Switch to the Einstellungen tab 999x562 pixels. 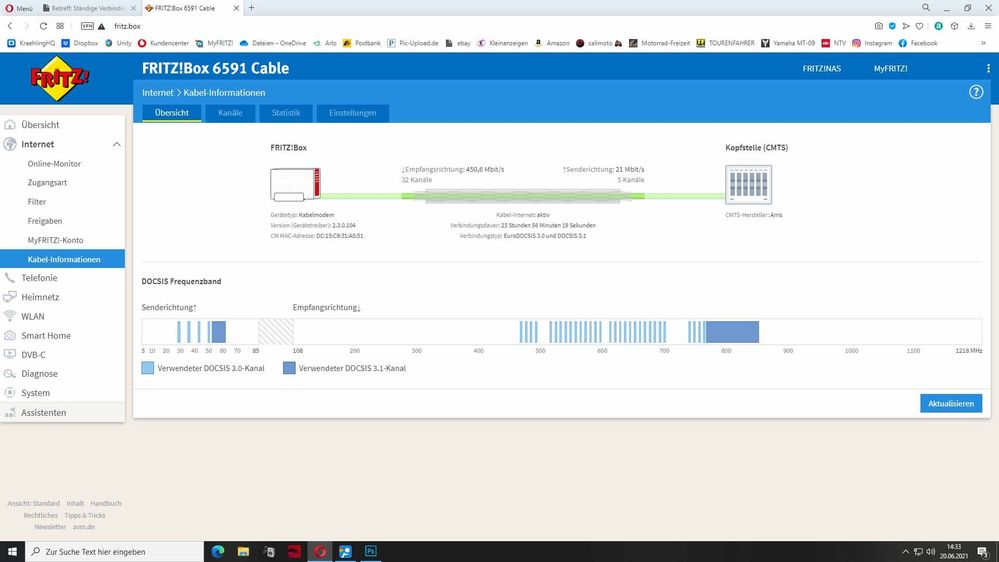click(352, 113)
